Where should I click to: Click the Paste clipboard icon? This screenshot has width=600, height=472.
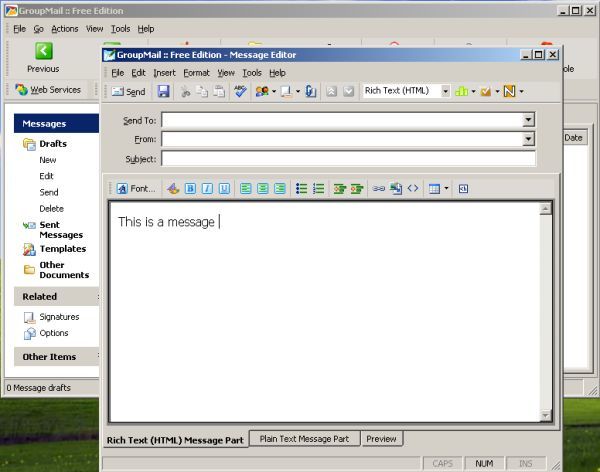point(219,91)
